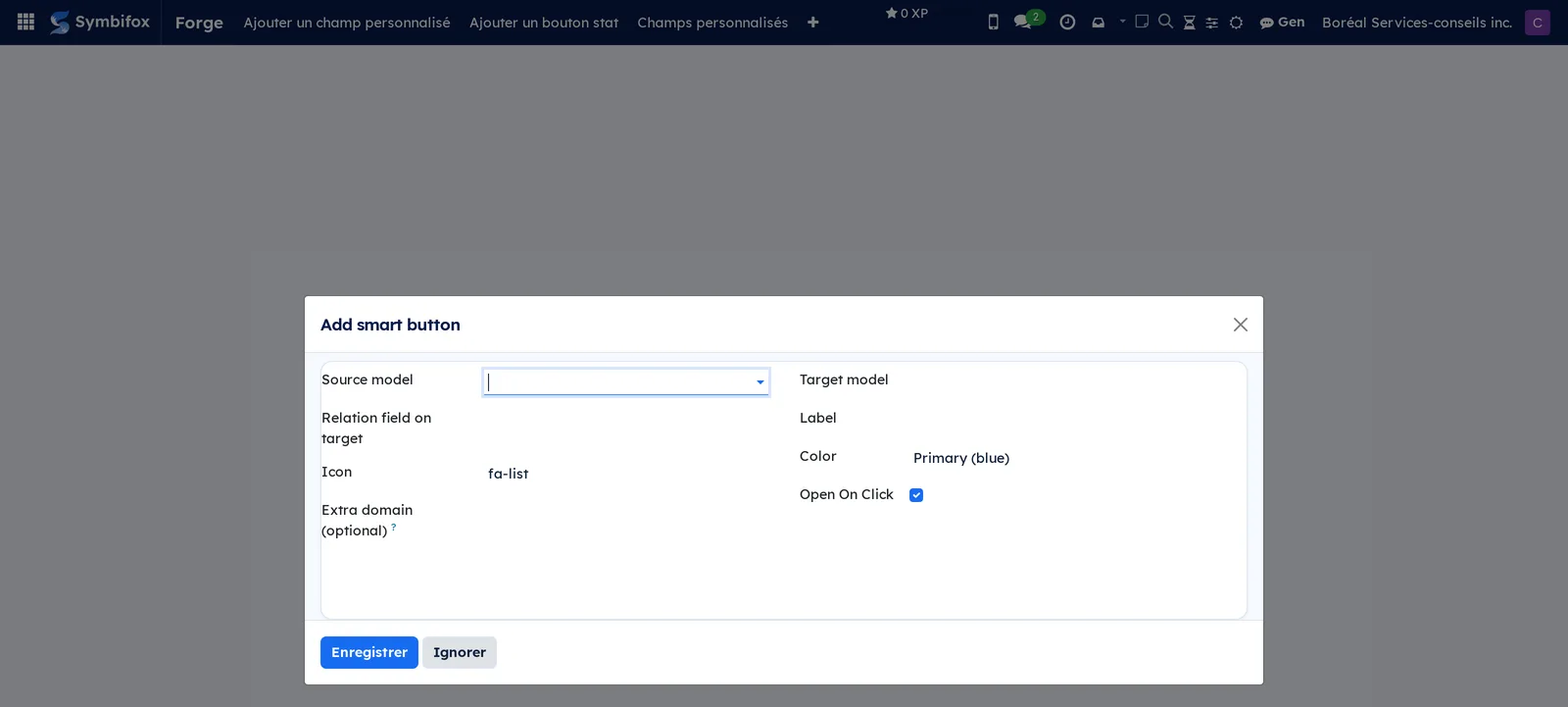Click the 0 XP star indicator
Viewport: 1568px width, 707px height.
[906, 13]
